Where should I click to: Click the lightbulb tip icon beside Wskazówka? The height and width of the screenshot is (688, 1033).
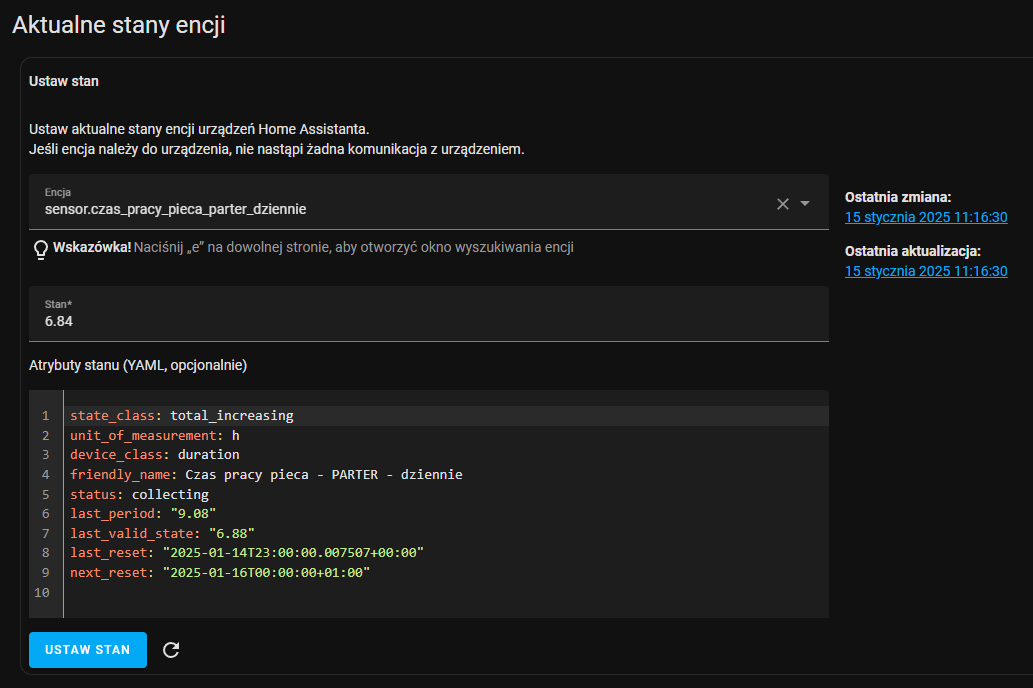41,248
